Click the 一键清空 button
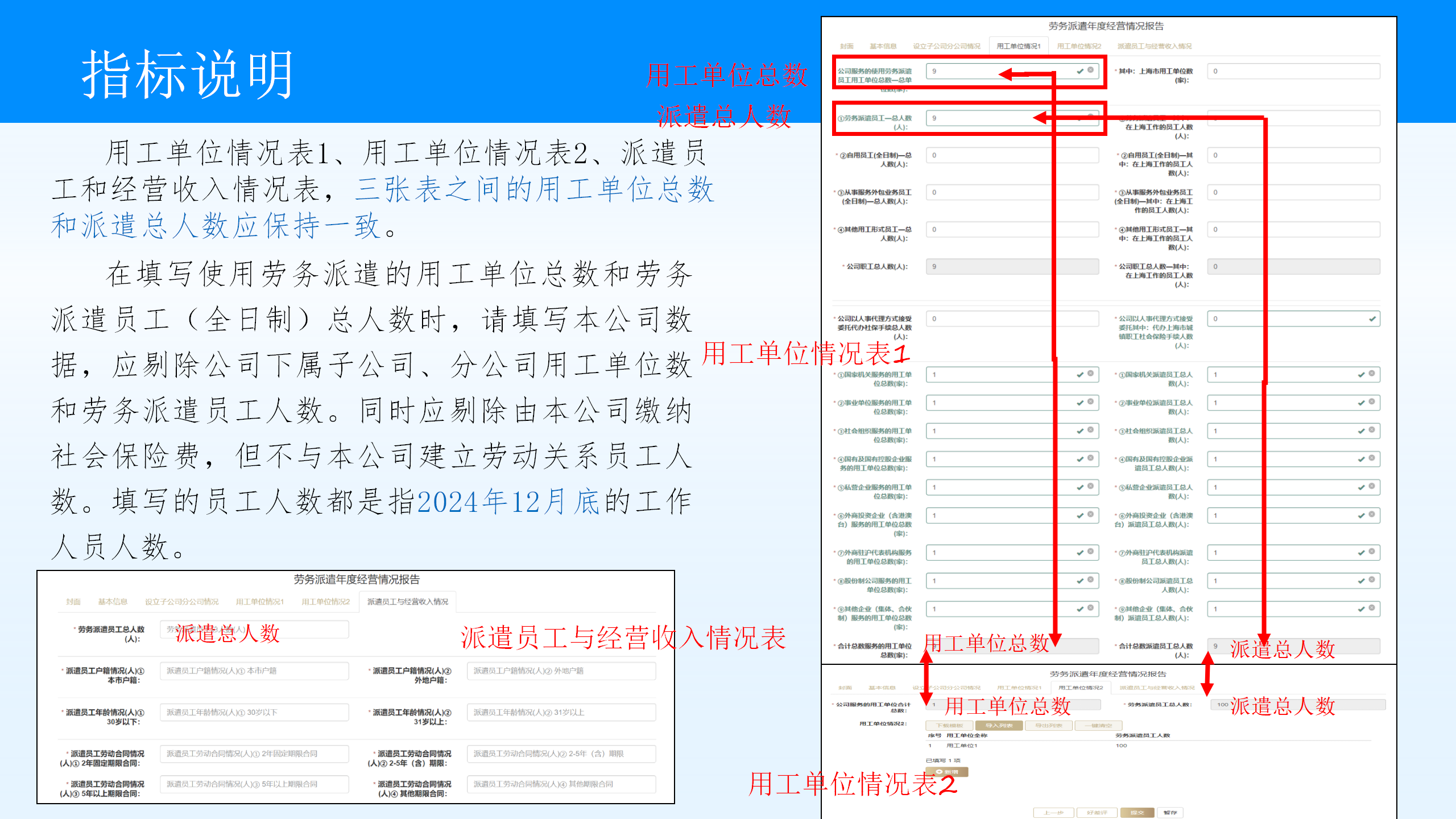This screenshot has width=1456, height=819. (x=1098, y=725)
